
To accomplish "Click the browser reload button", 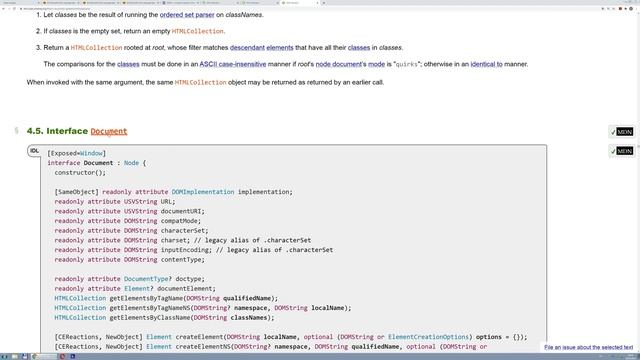I will (x=15, y=9).
